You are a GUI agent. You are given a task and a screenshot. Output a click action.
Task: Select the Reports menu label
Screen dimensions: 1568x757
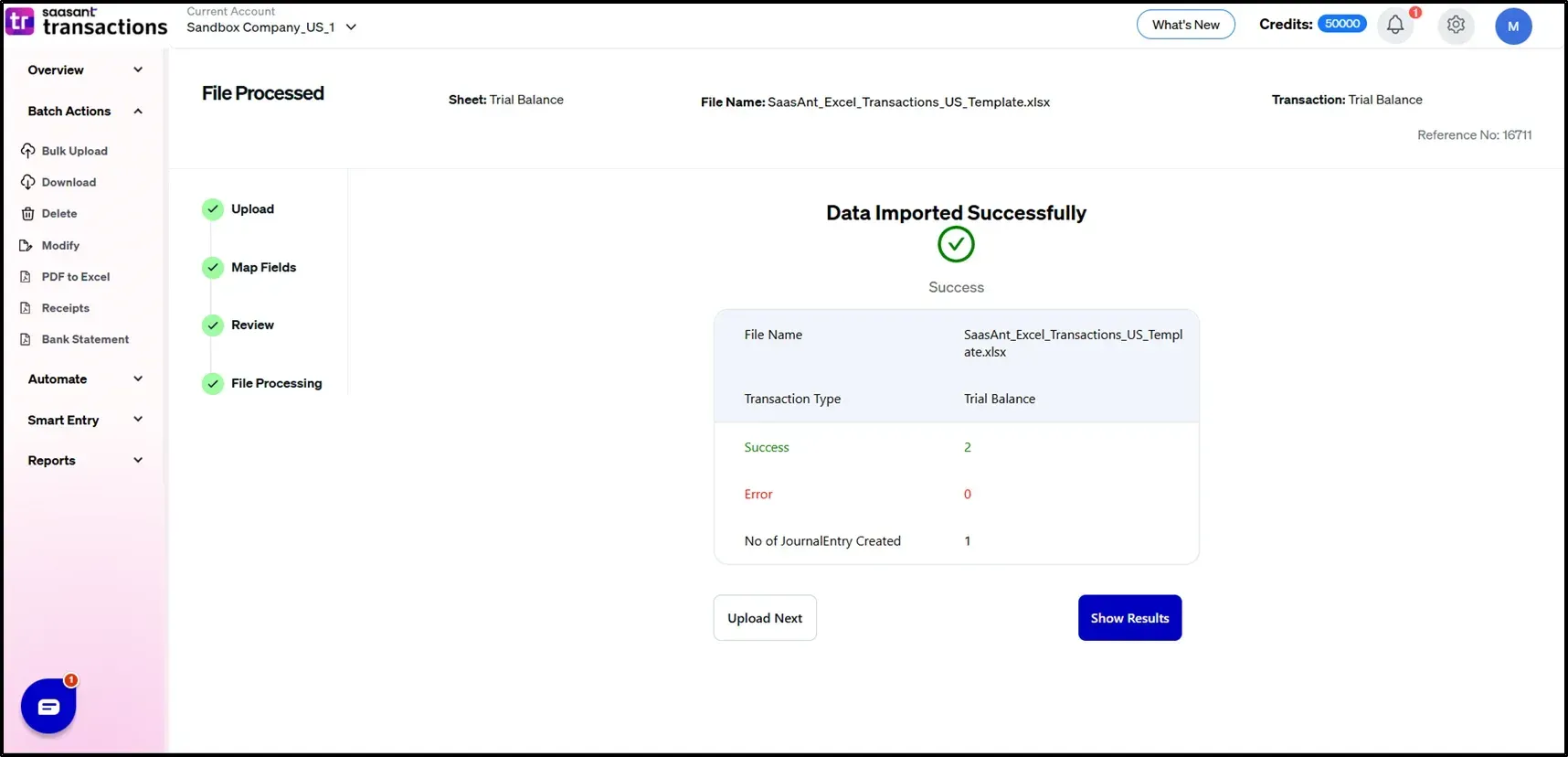(x=51, y=461)
